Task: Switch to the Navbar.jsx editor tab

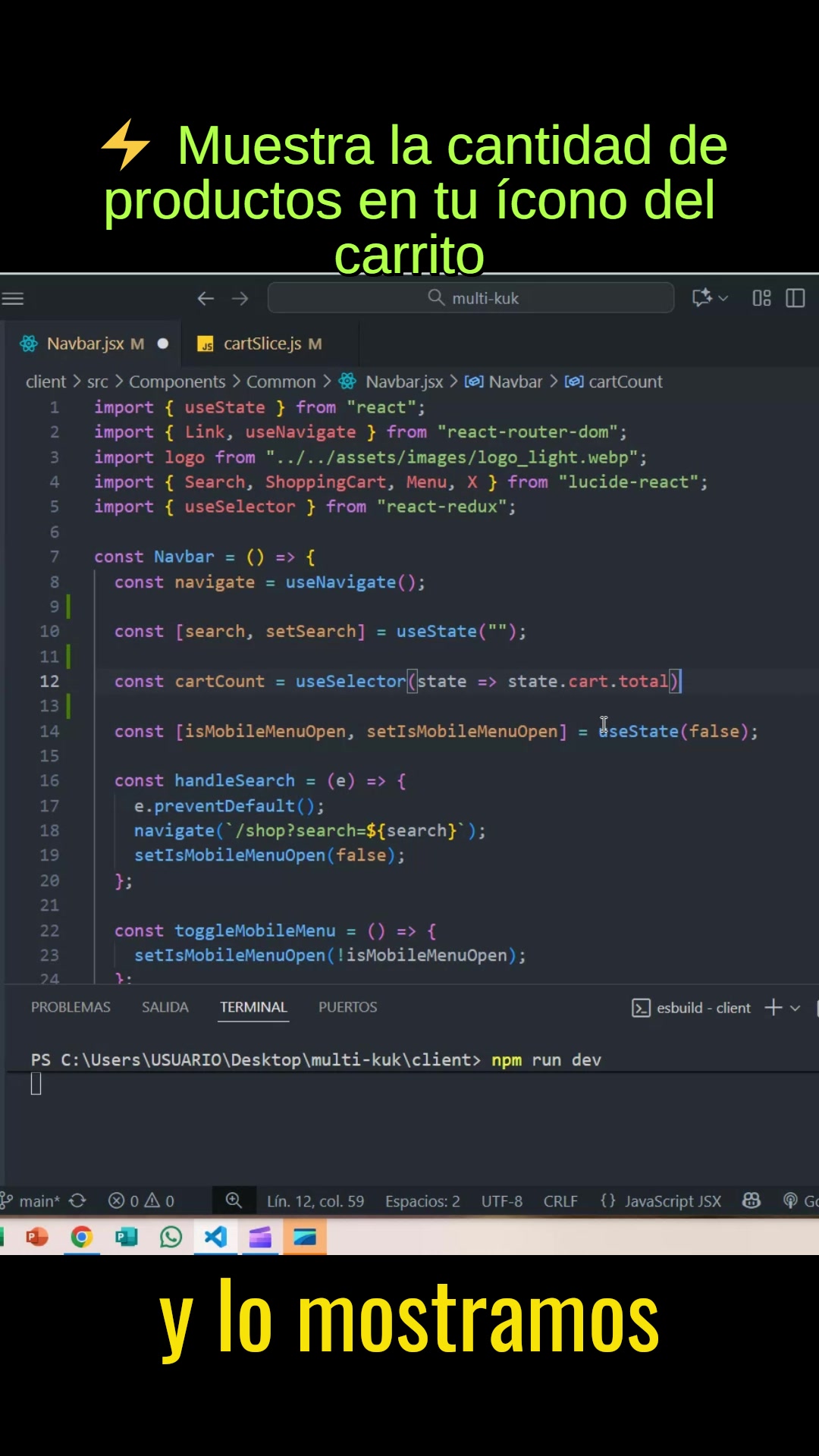Action: pos(94,344)
